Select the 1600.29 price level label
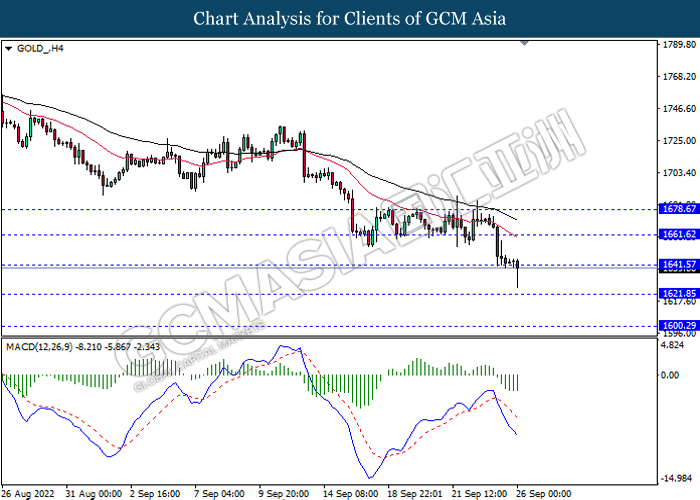This screenshot has width=700, height=500. [679, 325]
